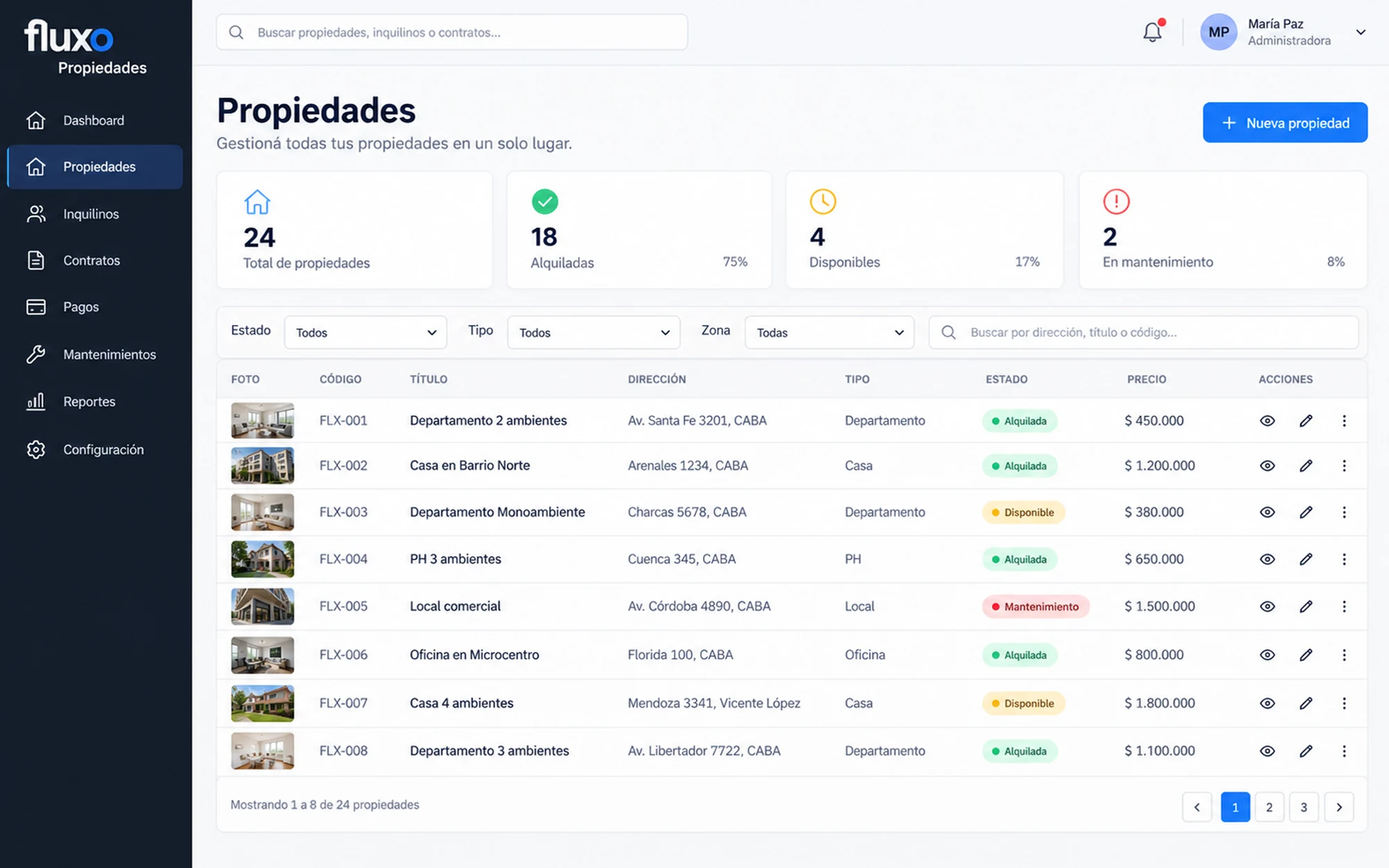Image resolution: width=1389 pixels, height=868 pixels.
Task: Open more actions for Casa 4 ambientes
Action: [1344, 703]
